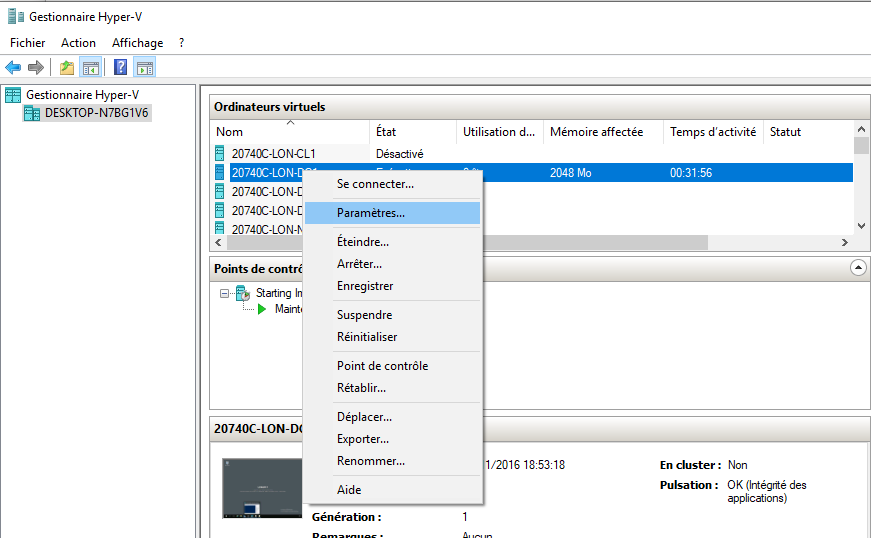The width and height of the screenshot is (871, 538).
Task: Sort by the Statut column header
Action: pos(808,132)
